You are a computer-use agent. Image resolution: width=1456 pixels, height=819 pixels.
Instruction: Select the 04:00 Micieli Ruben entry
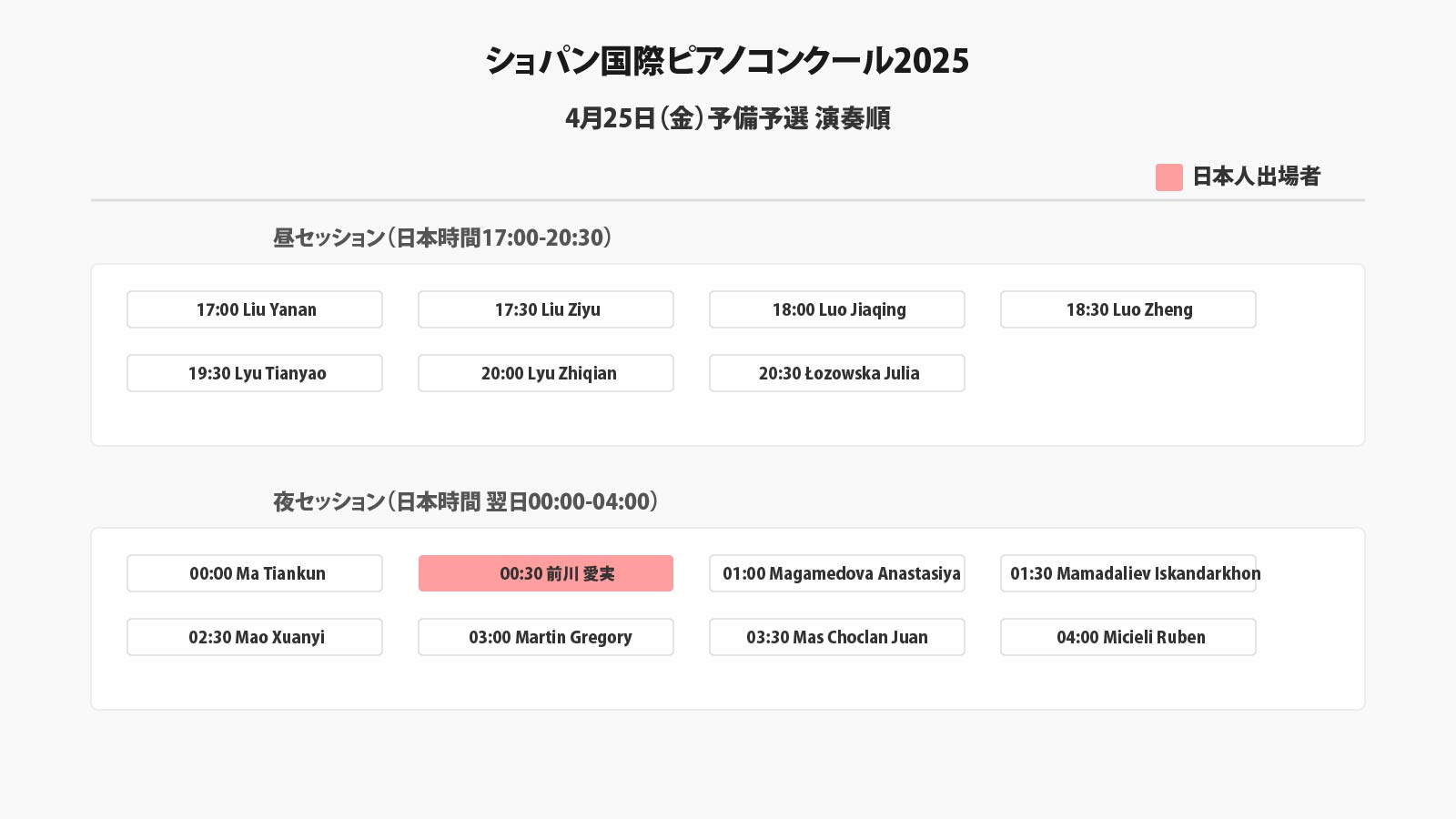coord(1128,637)
